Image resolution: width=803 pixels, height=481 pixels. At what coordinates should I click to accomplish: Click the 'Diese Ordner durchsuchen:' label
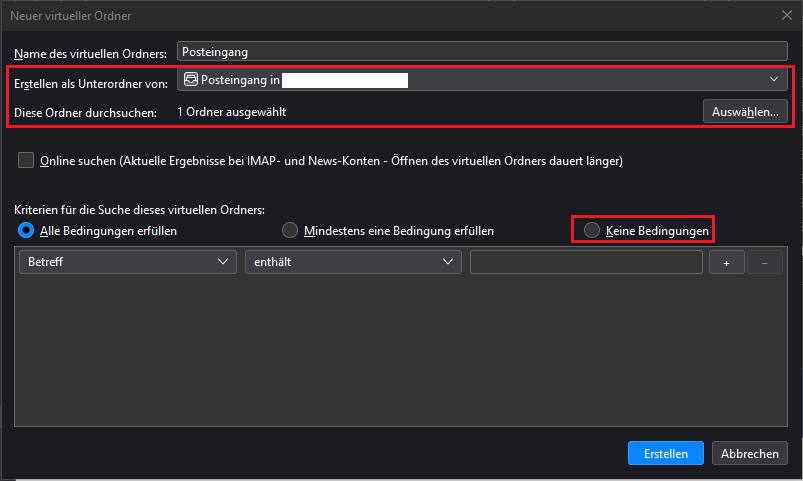pos(86,113)
